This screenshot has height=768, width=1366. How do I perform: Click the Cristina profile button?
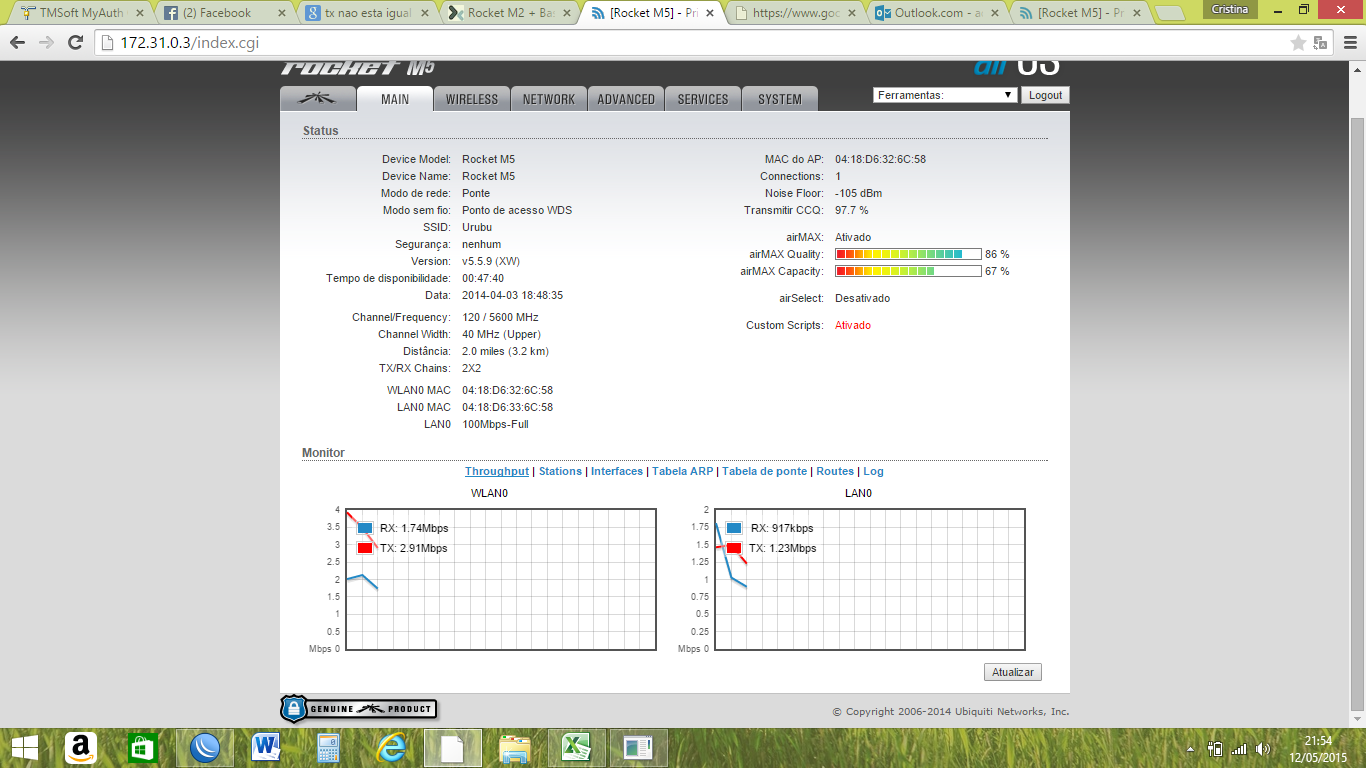[1228, 8]
